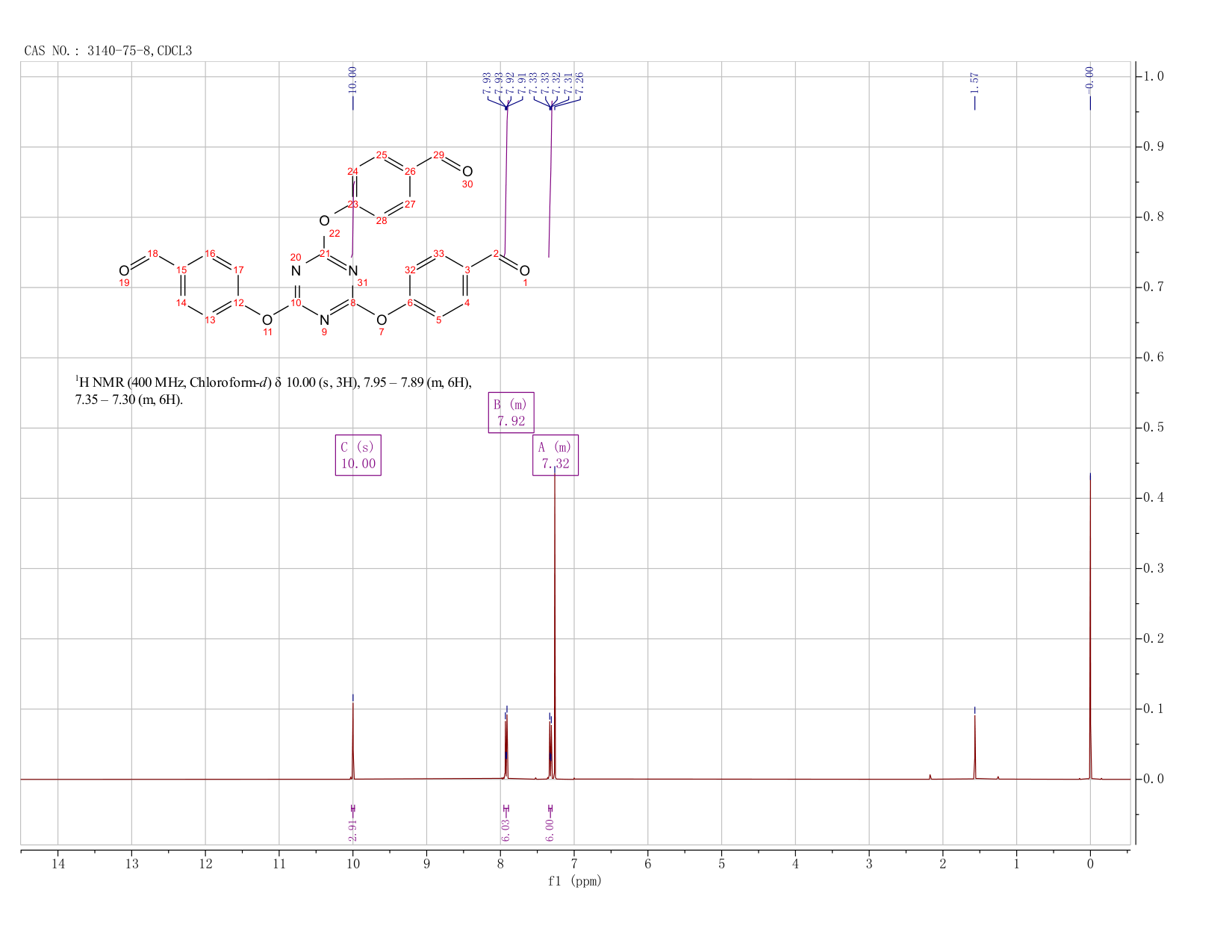Image resolution: width=1232 pixels, height=952 pixels.
Task: Select nitrogen atom numbered 31 in the structure
Action: (x=353, y=270)
